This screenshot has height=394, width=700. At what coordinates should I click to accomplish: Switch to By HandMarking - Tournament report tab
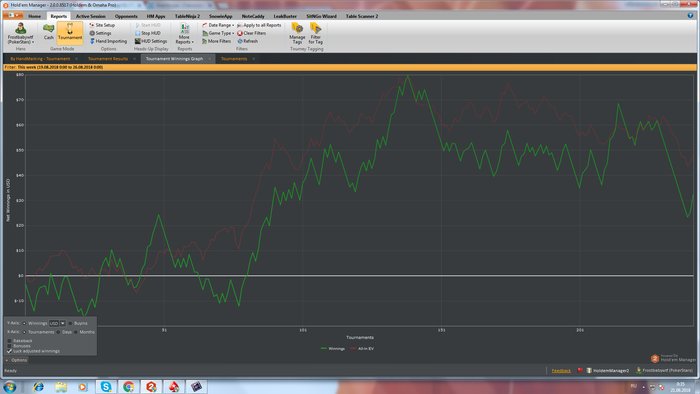tap(40, 59)
